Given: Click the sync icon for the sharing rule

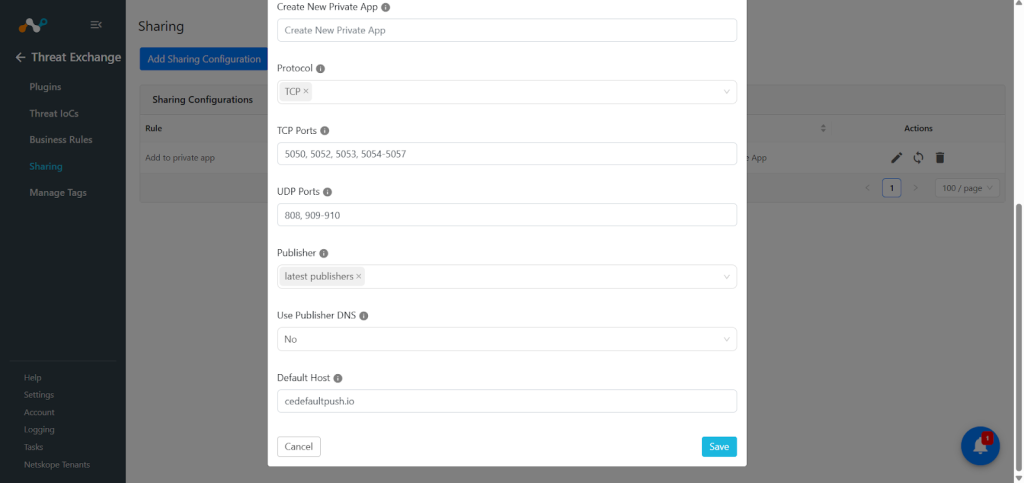Looking at the screenshot, I should (x=918, y=157).
